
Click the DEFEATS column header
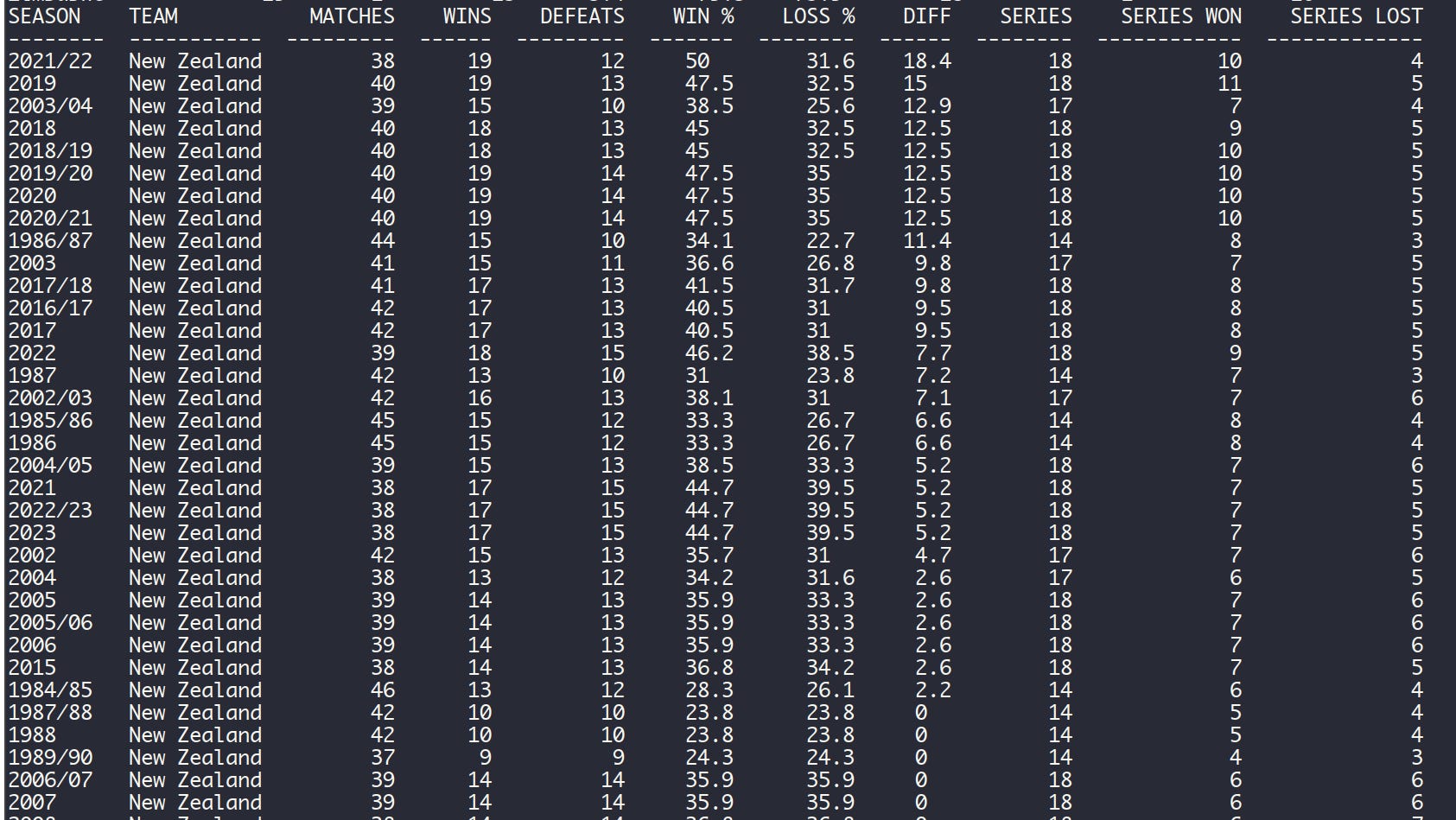[x=582, y=16]
